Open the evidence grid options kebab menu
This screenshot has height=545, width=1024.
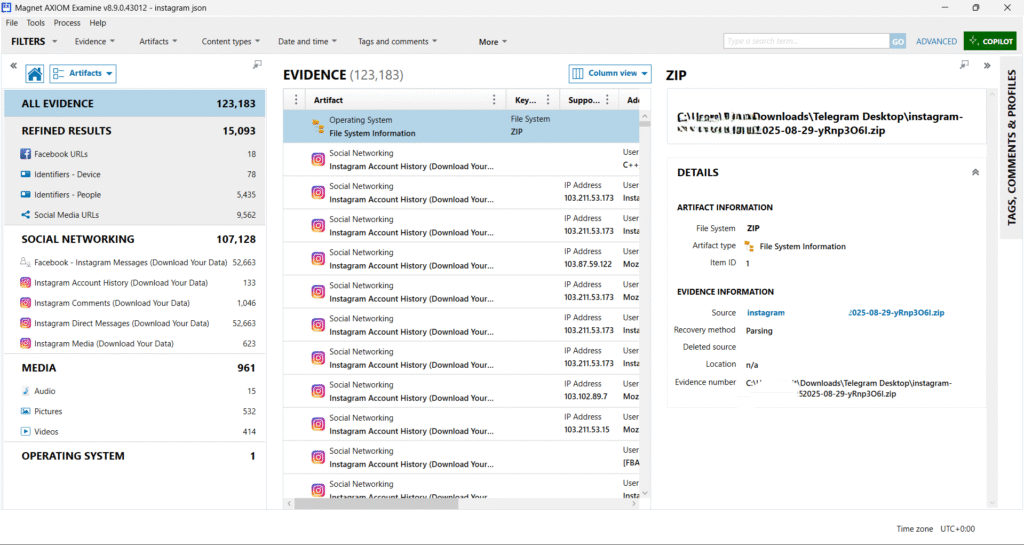point(296,100)
